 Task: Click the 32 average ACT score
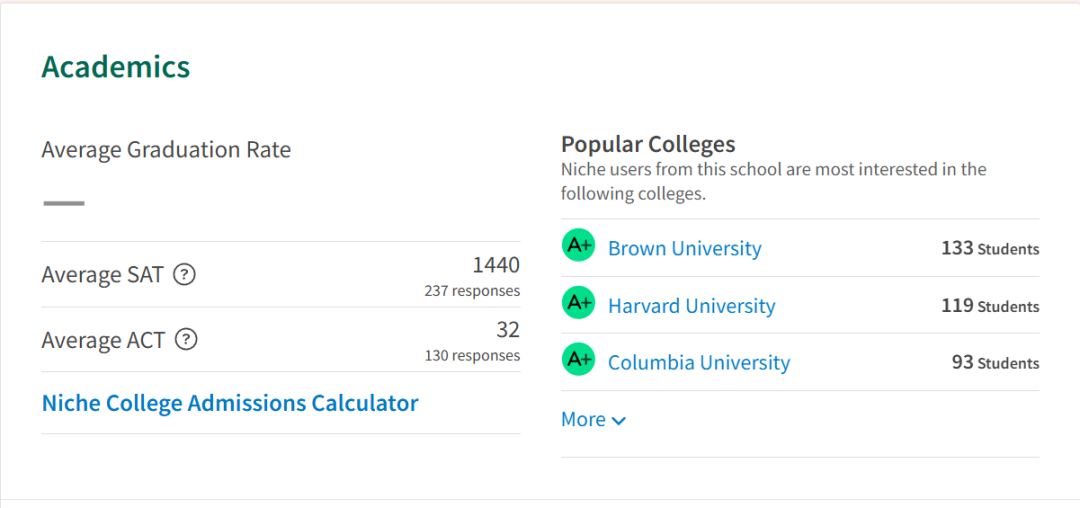(x=508, y=330)
